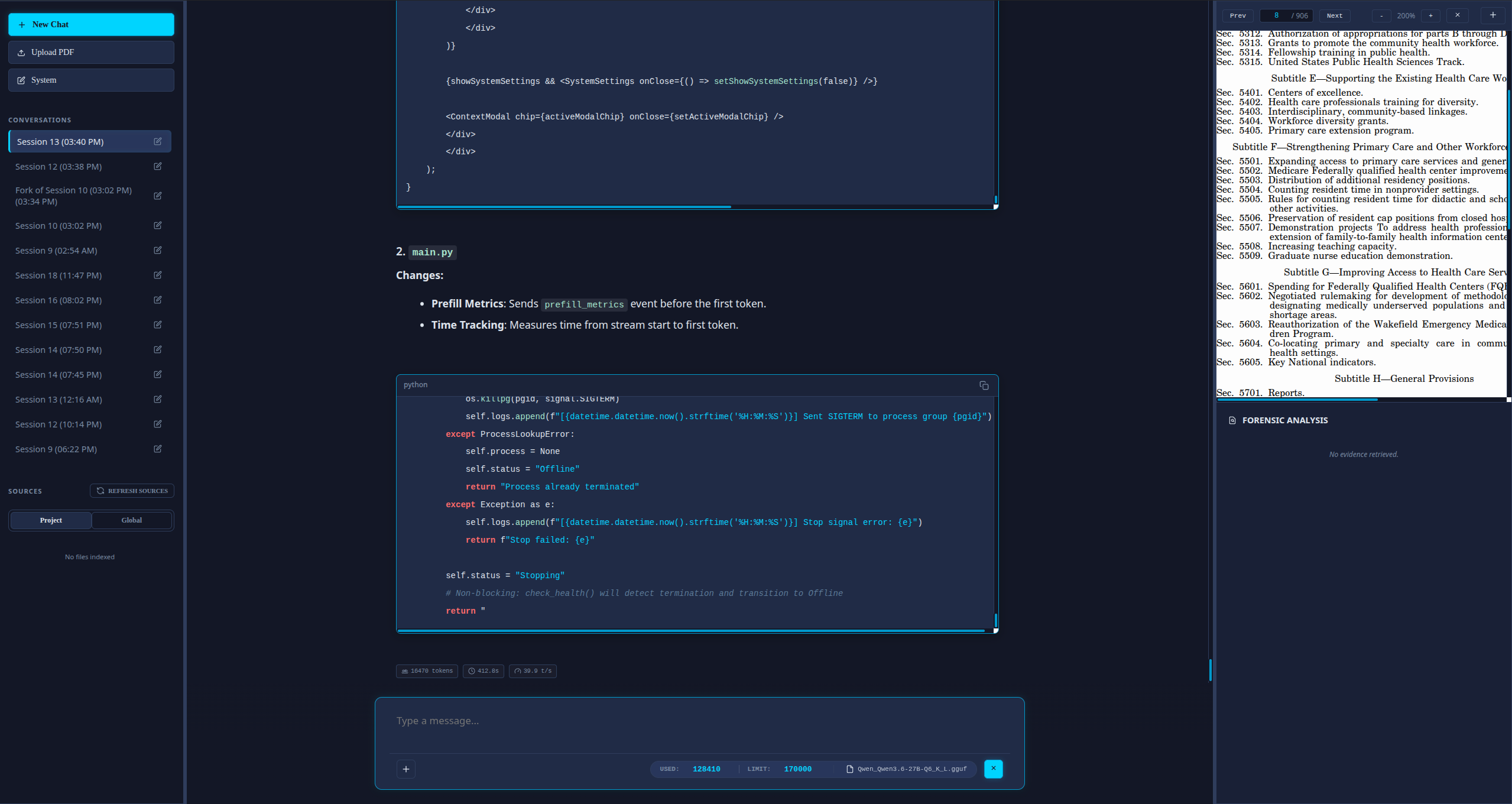The height and width of the screenshot is (804, 1512).
Task: Switch sources to the Global tab
Action: tap(131, 520)
